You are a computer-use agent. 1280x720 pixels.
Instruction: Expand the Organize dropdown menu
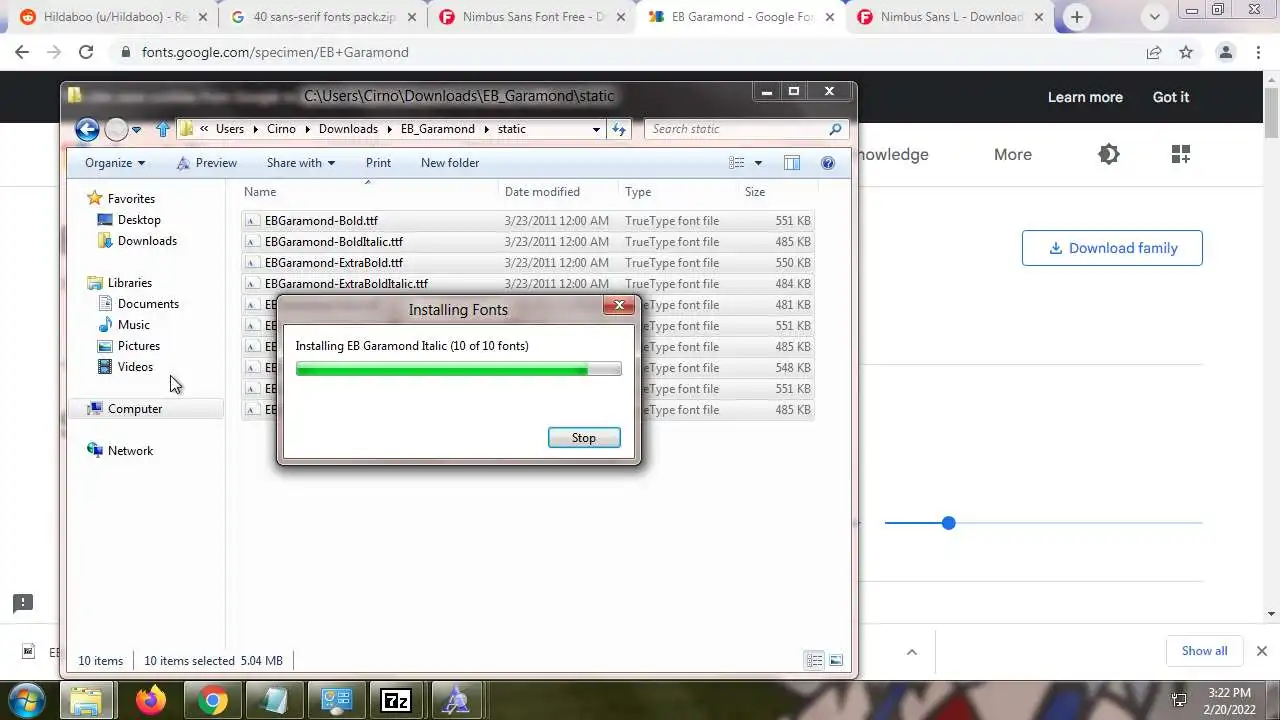115,163
